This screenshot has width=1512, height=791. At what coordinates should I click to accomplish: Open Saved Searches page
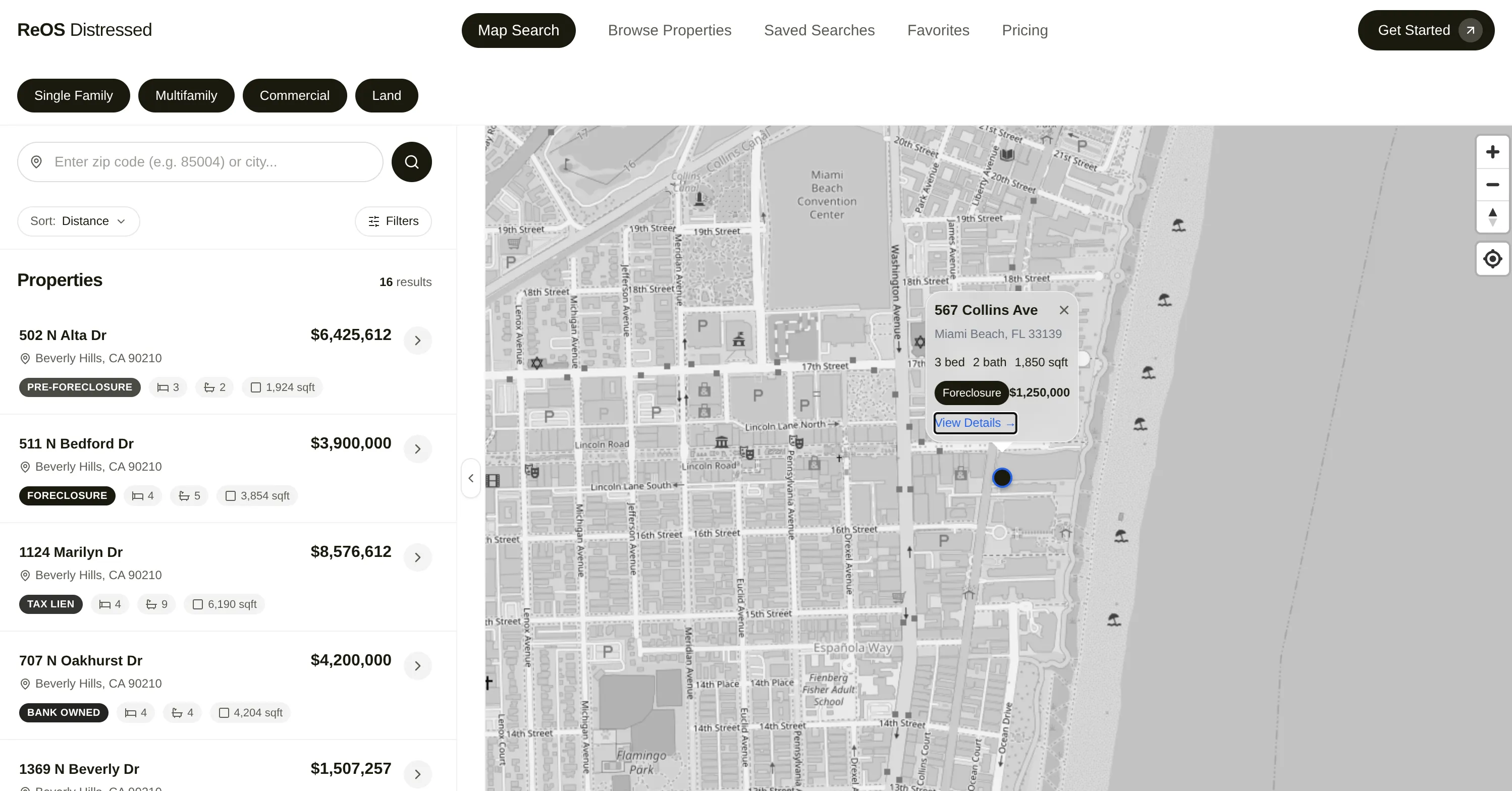(820, 30)
